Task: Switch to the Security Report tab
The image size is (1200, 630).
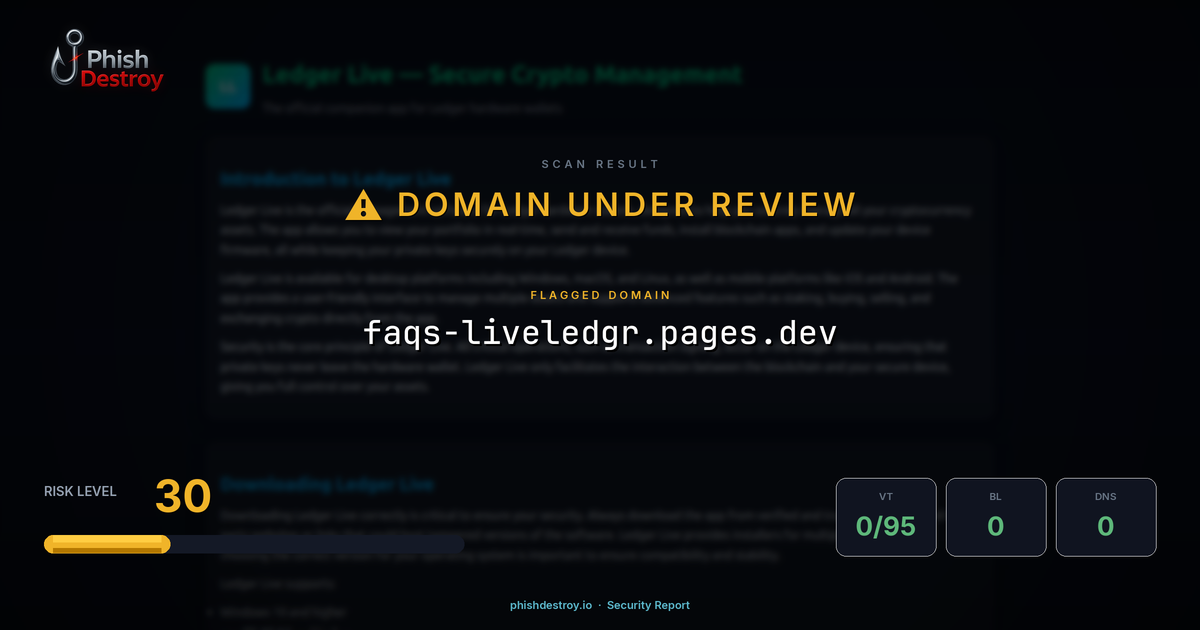Action: coord(649,605)
